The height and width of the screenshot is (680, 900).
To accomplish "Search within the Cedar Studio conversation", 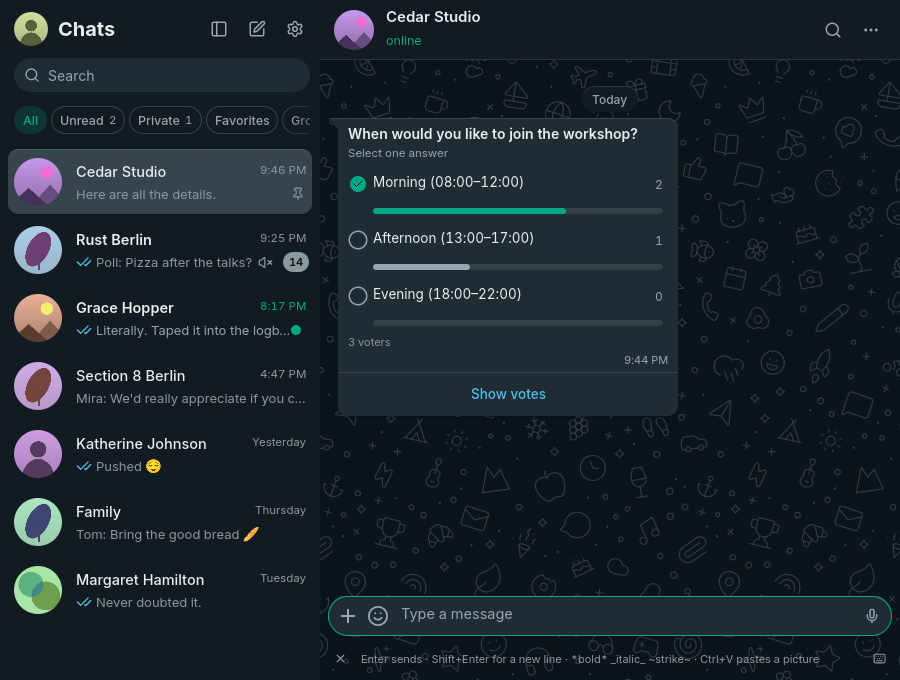I will 833,30.
